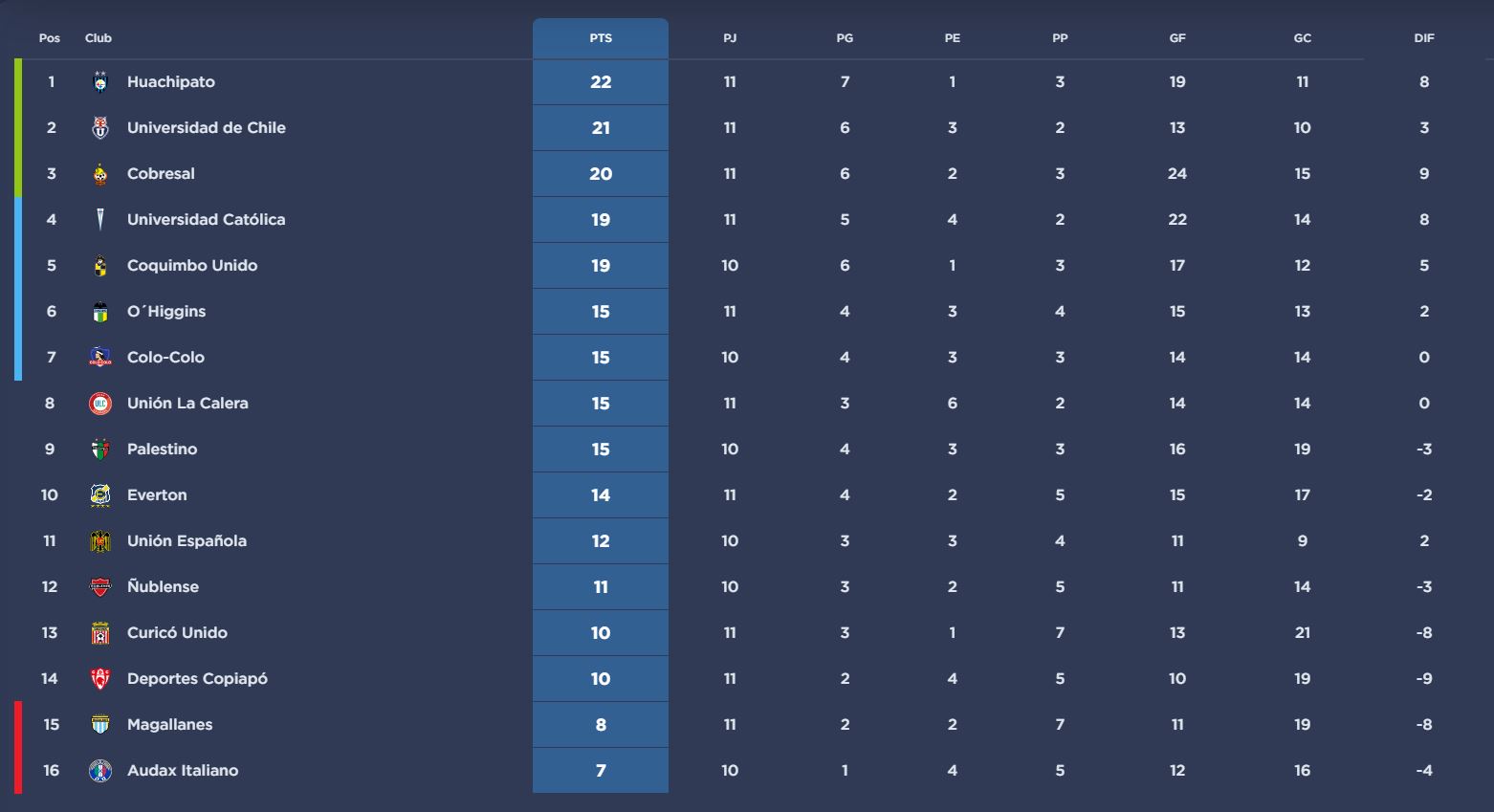Open the Colo-Colo team name
The image size is (1494, 812).
[165, 358]
